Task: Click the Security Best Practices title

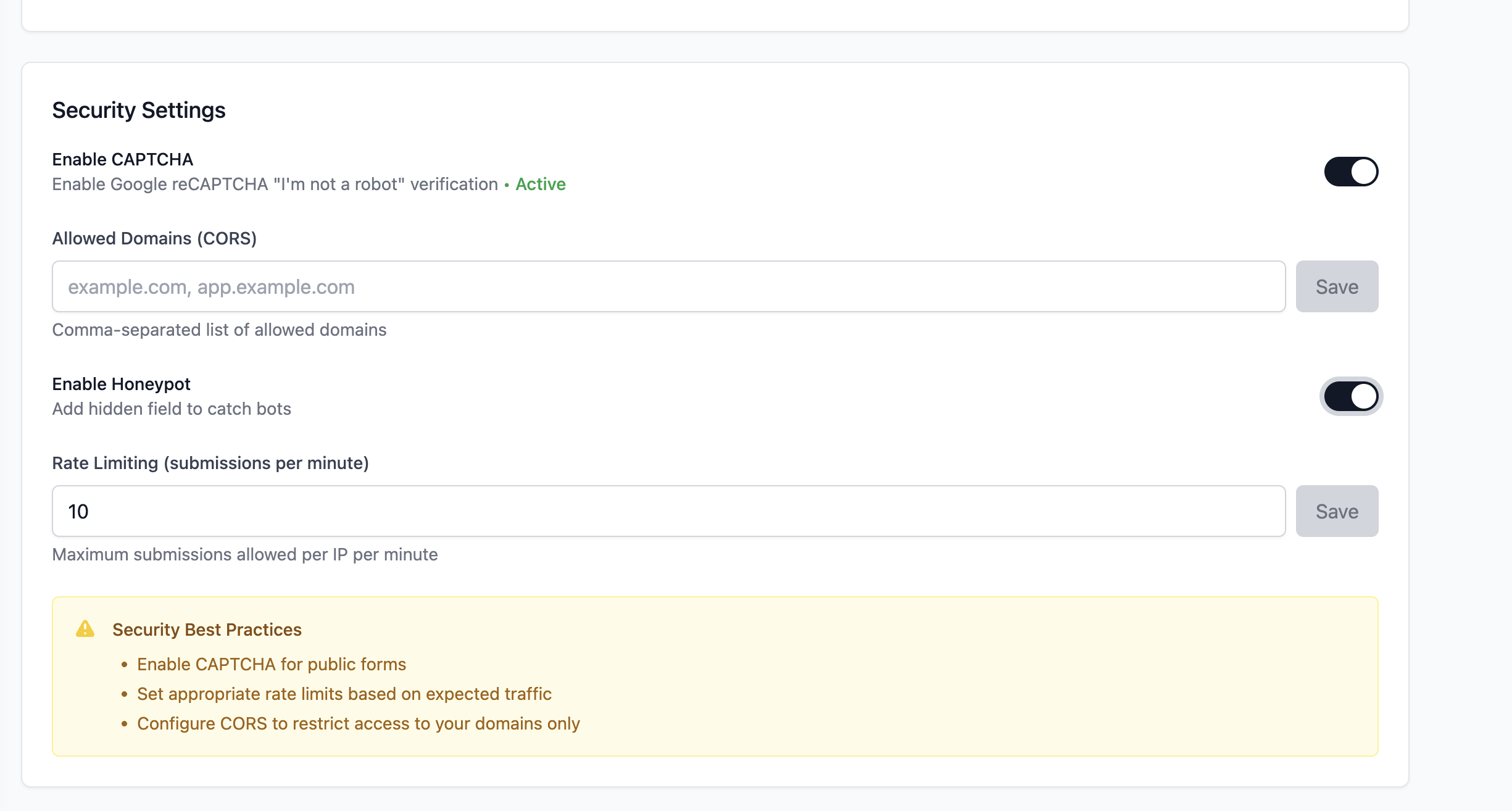Action: click(207, 630)
